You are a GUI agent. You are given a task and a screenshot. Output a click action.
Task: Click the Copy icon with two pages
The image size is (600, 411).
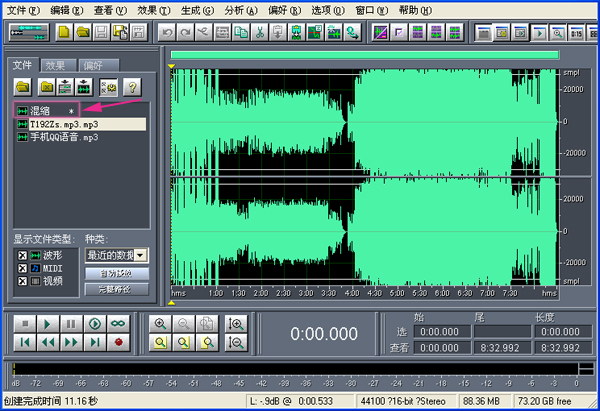tap(241, 32)
